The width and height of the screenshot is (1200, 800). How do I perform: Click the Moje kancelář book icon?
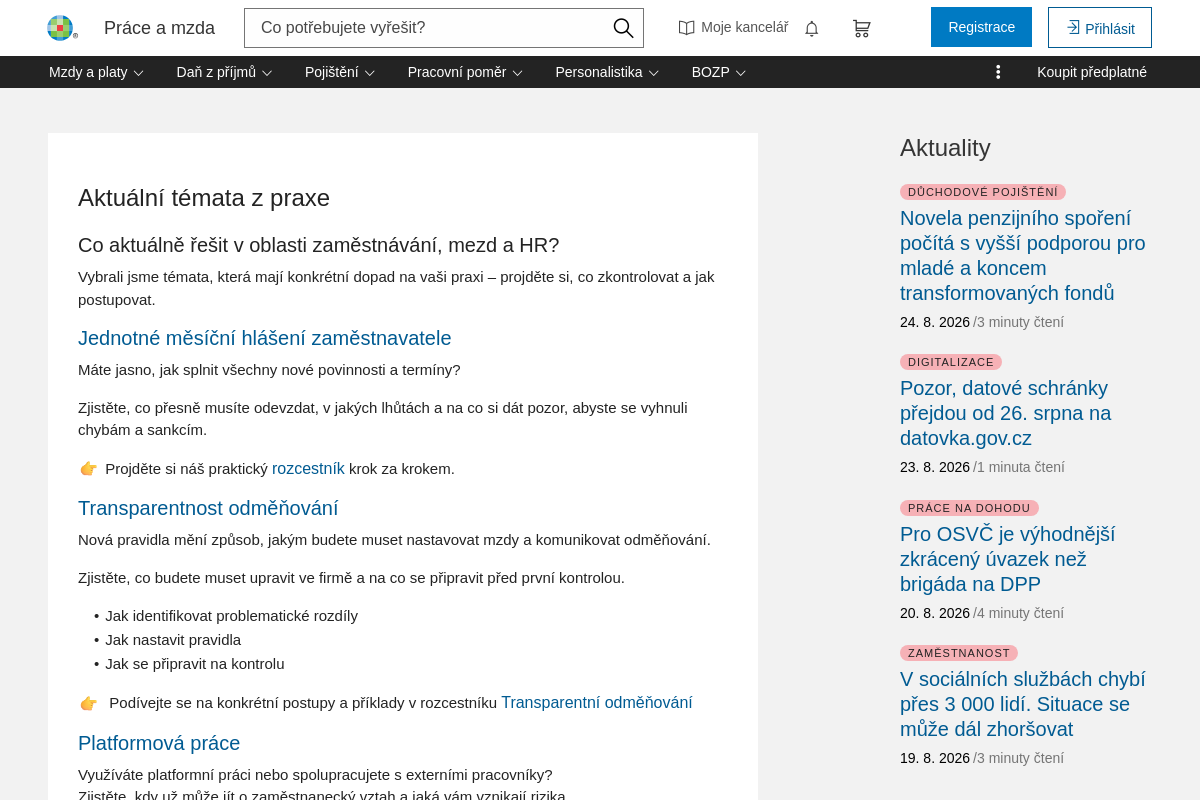686,28
